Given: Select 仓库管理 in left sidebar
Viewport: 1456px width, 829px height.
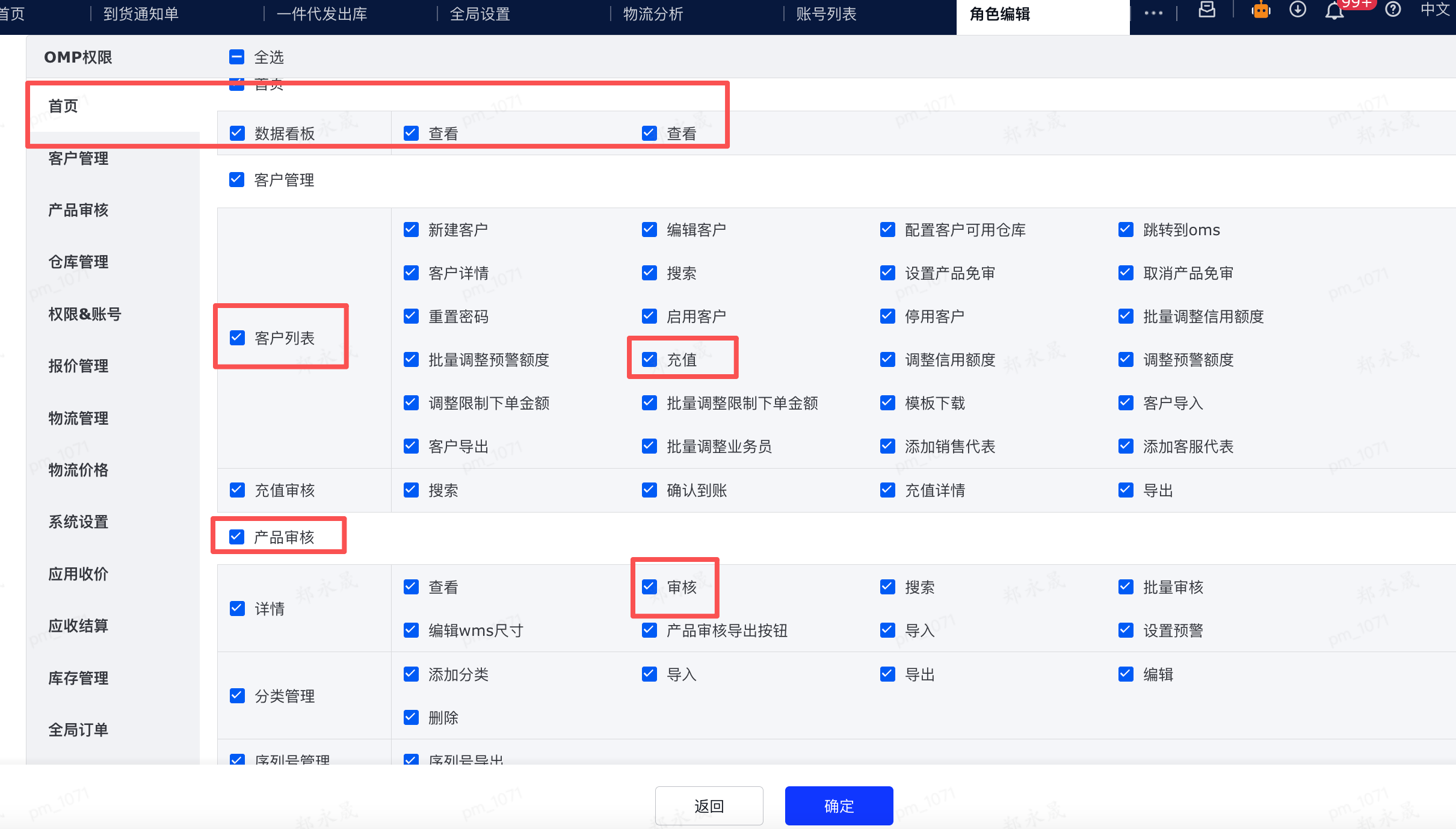Looking at the screenshot, I should [x=78, y=262].
